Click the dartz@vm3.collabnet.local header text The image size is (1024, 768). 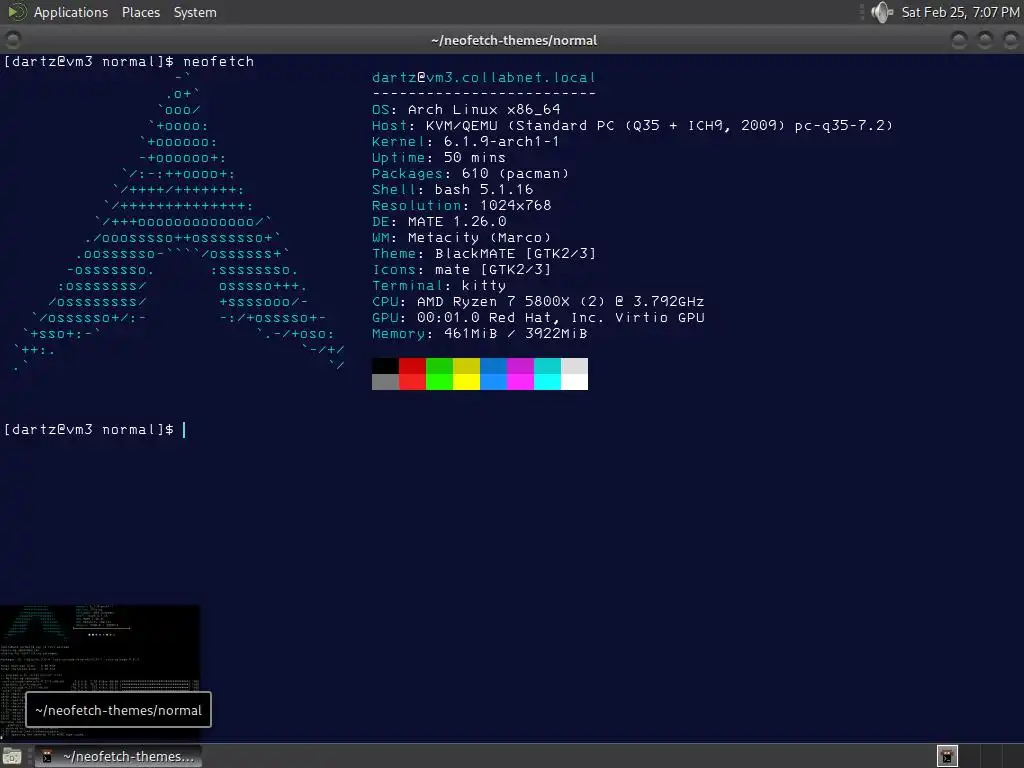[x=483, y=78]
